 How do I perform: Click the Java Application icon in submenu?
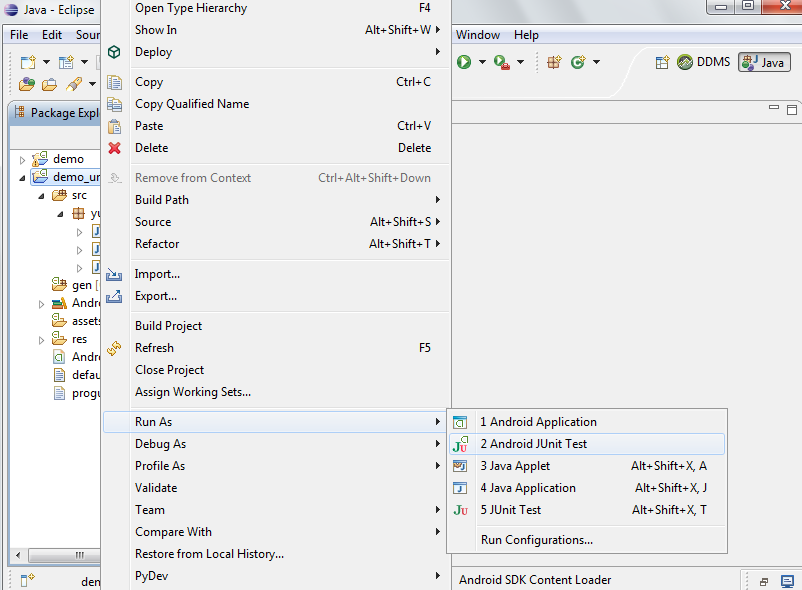point(460,488)
